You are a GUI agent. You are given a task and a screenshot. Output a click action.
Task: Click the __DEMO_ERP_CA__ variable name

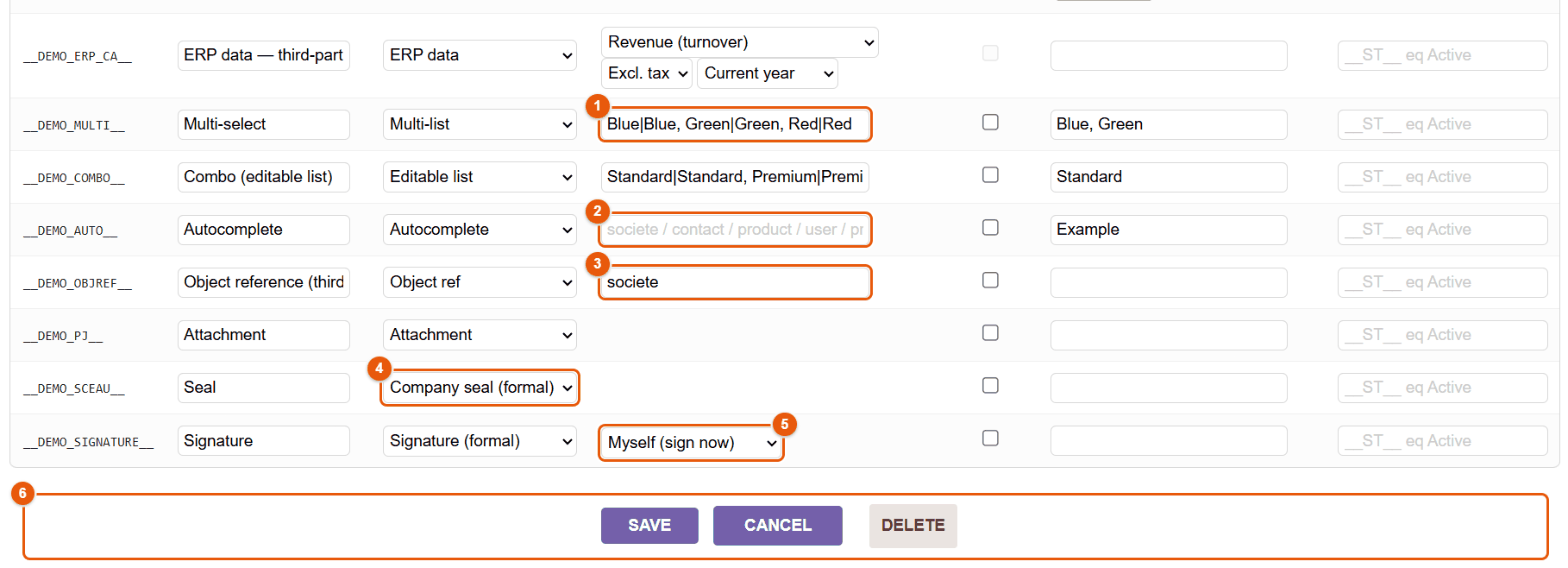pyautogui.click(x=78, y=57)
